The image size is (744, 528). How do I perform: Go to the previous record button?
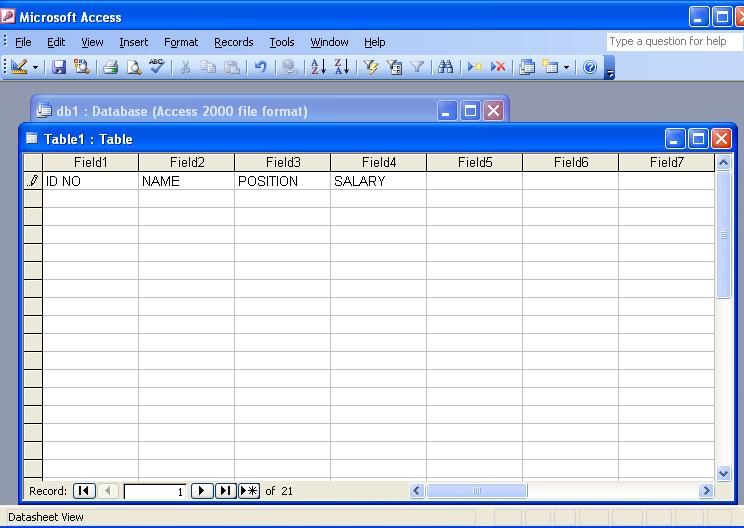(108, 491)
